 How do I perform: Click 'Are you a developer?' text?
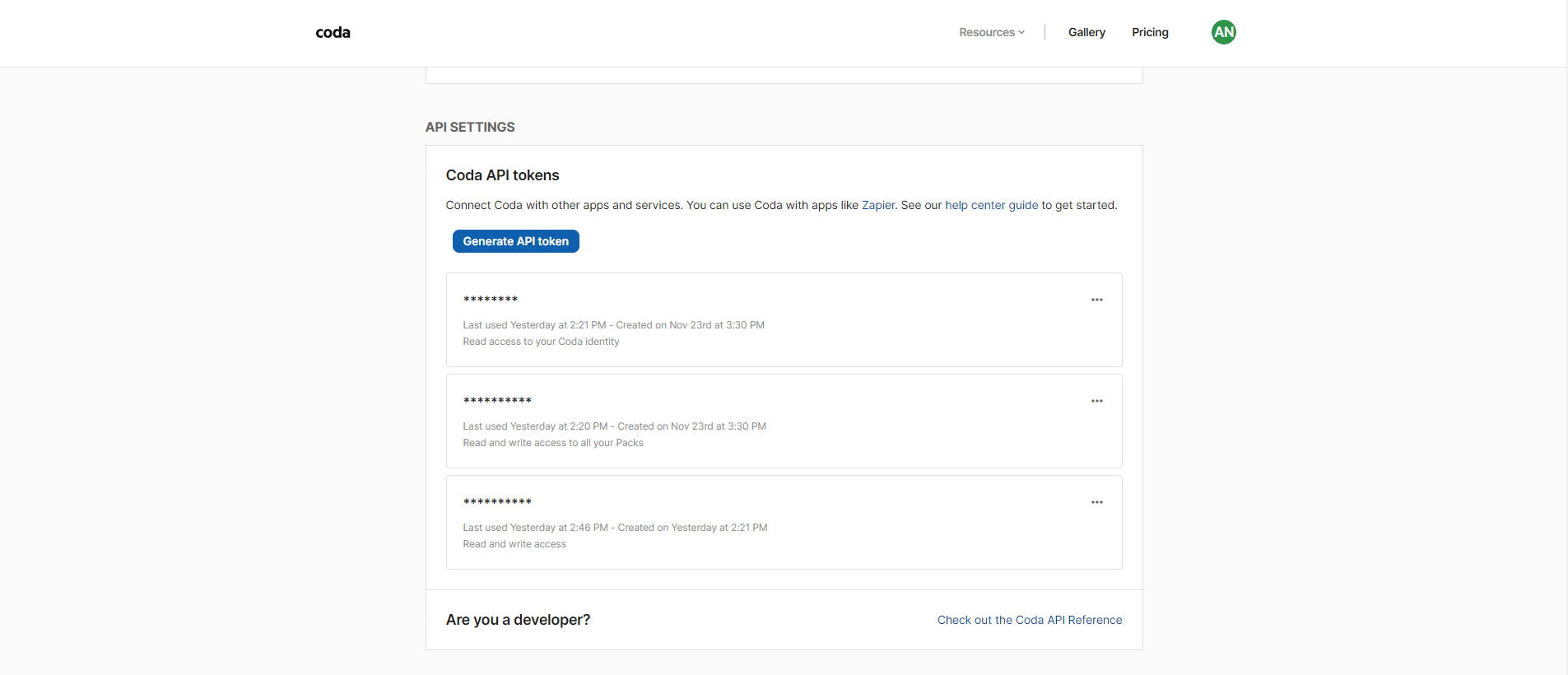pyautogui.click(x=518, y=620)
